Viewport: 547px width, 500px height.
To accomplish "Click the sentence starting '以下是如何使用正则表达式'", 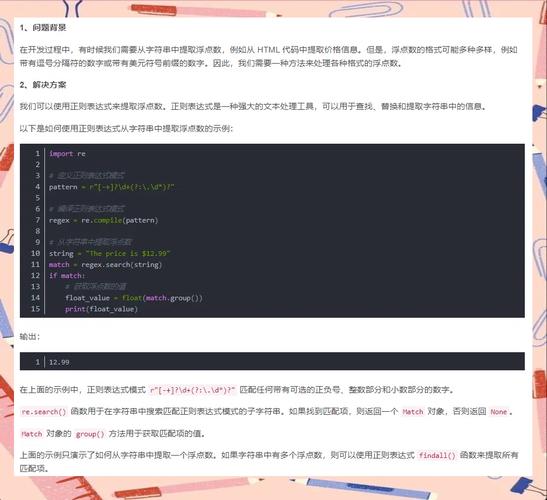I will tap(126, 129).
